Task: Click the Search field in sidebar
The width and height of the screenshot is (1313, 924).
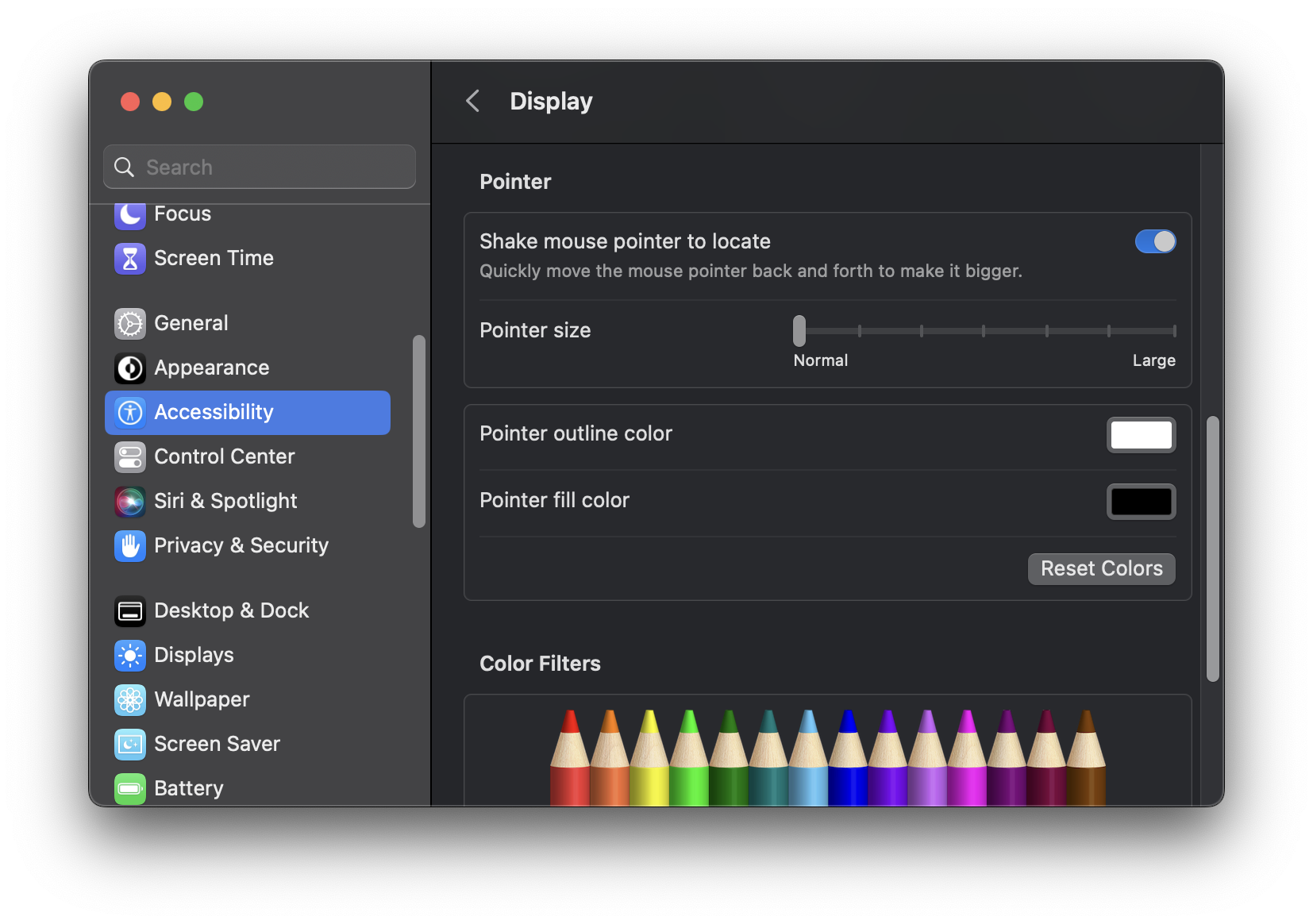Action: [x=260, y=167]
